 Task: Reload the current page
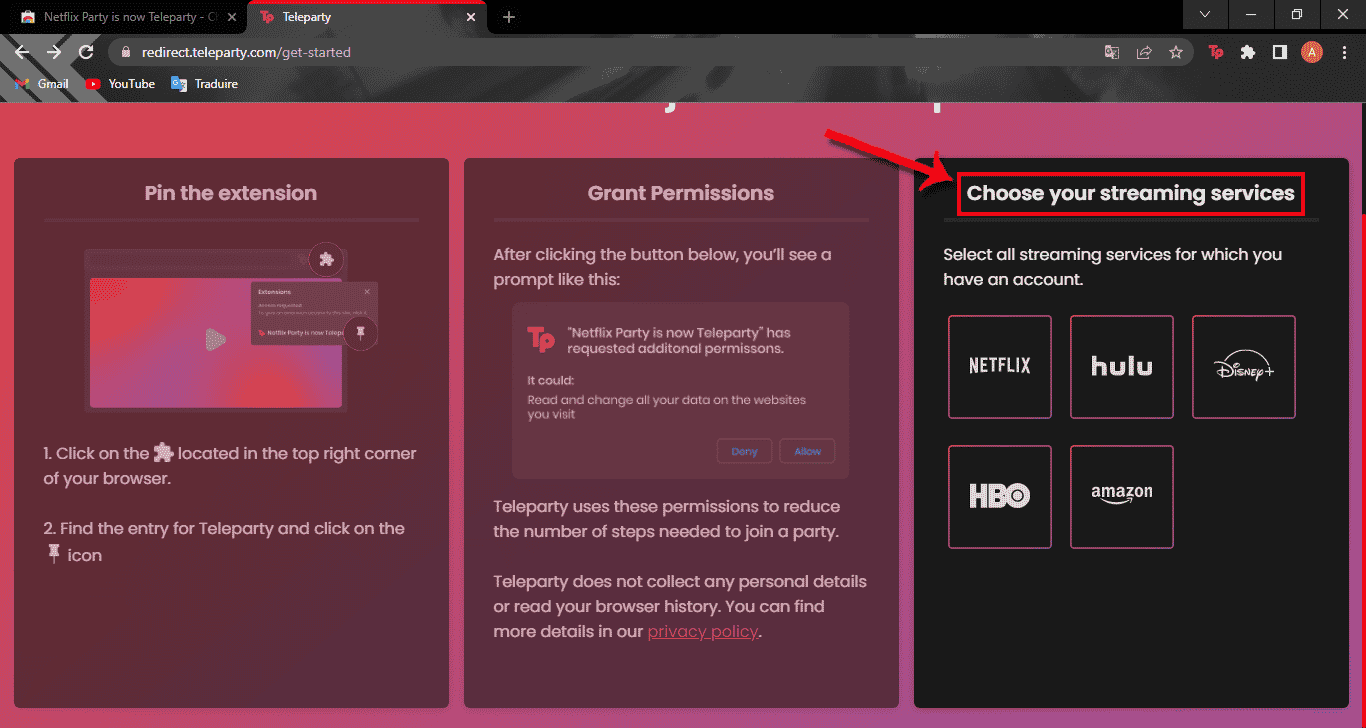pyautogui.click(x=86, y=52)
